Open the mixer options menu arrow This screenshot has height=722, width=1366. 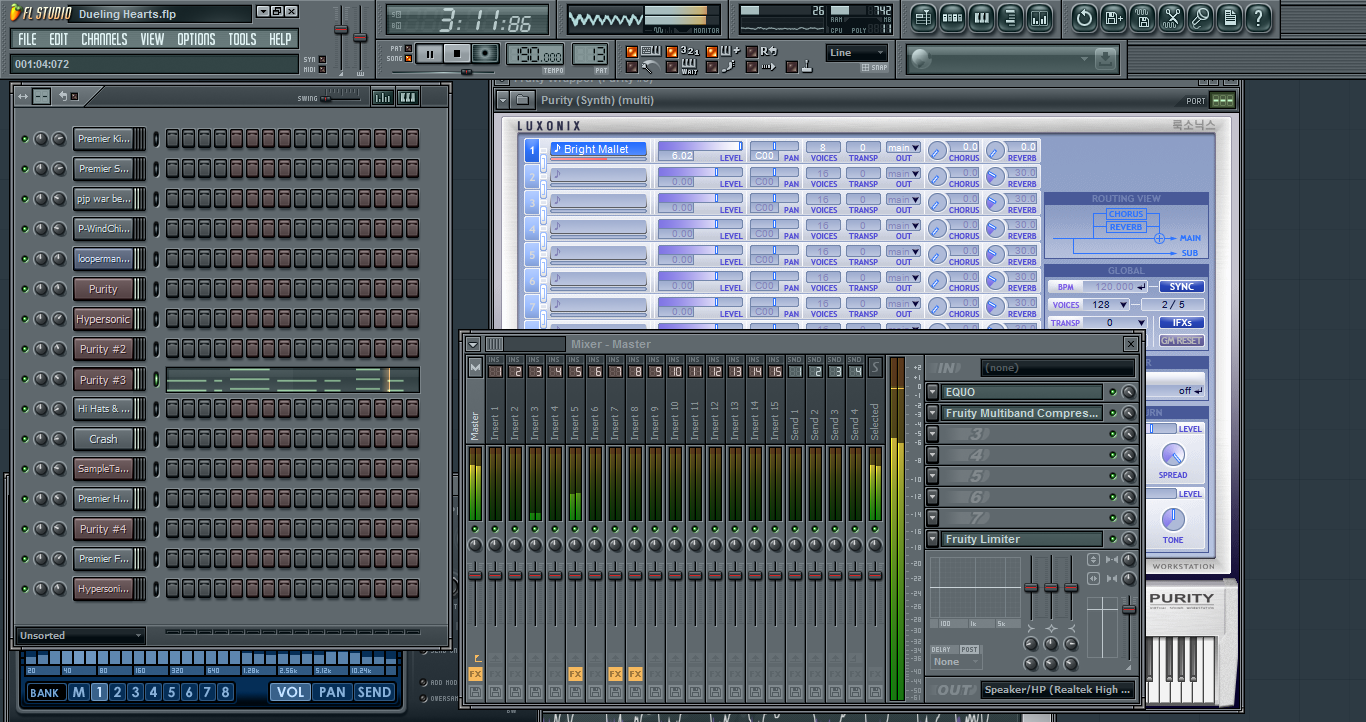click(x=473, y=344)
